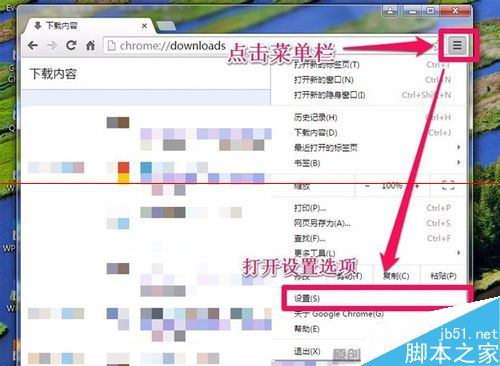Open the Chrome hamburger menu button
Viewport: 500px width, 366px height.
(x=457, y=45)
